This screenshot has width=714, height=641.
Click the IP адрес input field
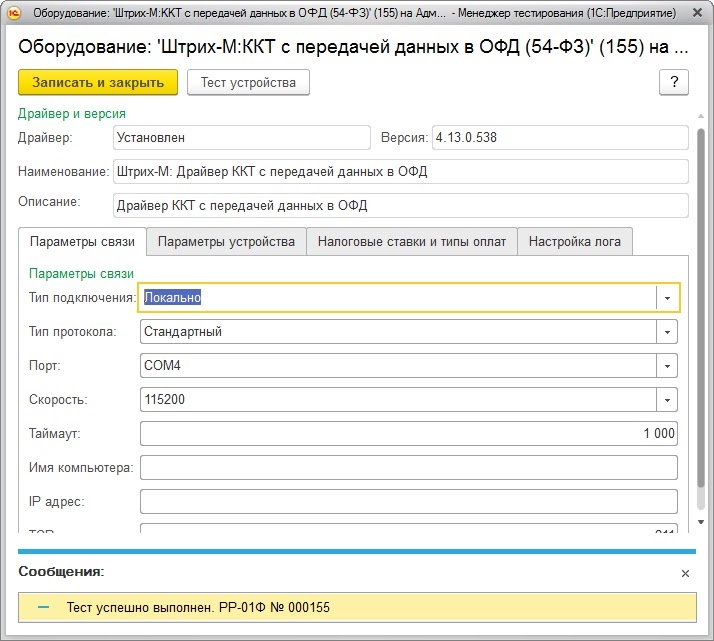tap(408, 502)
